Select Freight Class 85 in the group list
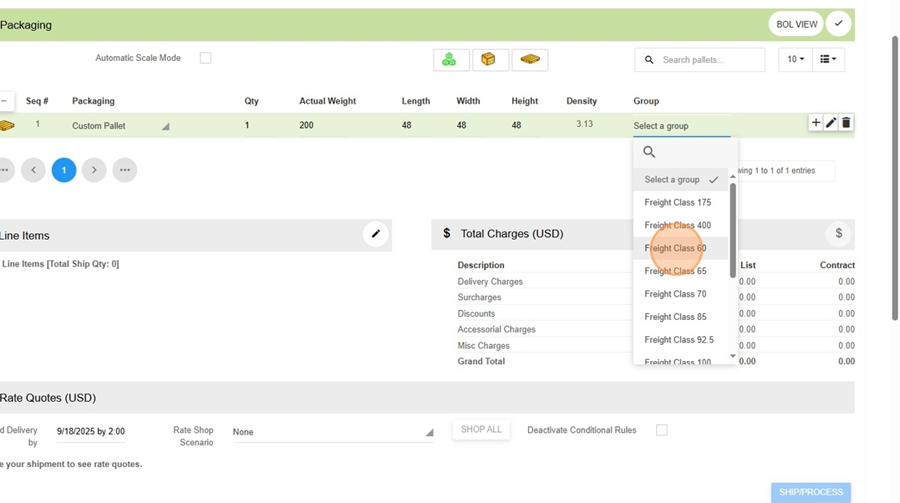Screen dimensions: 900x503 point(675,317)
